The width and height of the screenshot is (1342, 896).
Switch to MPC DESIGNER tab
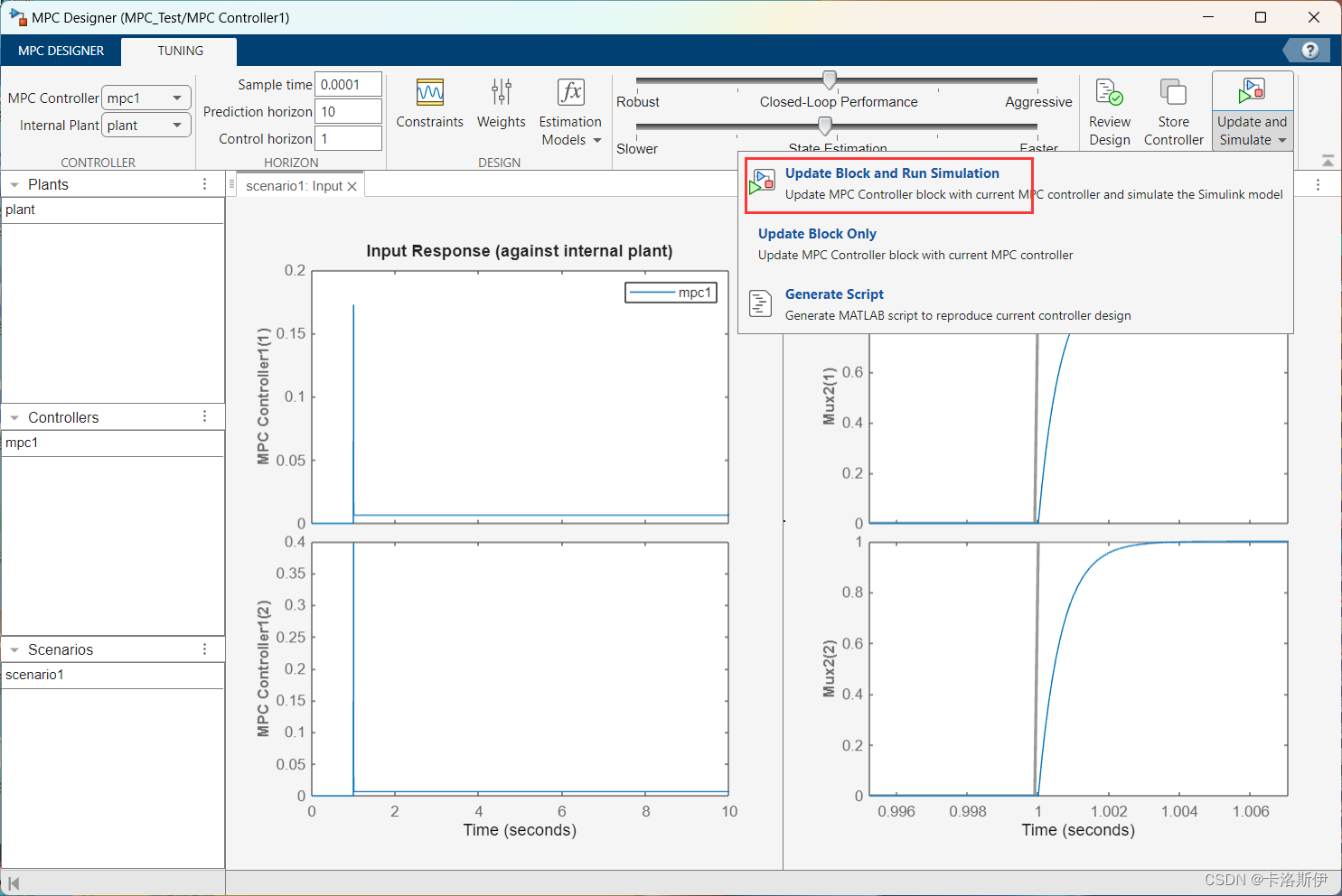61,51
